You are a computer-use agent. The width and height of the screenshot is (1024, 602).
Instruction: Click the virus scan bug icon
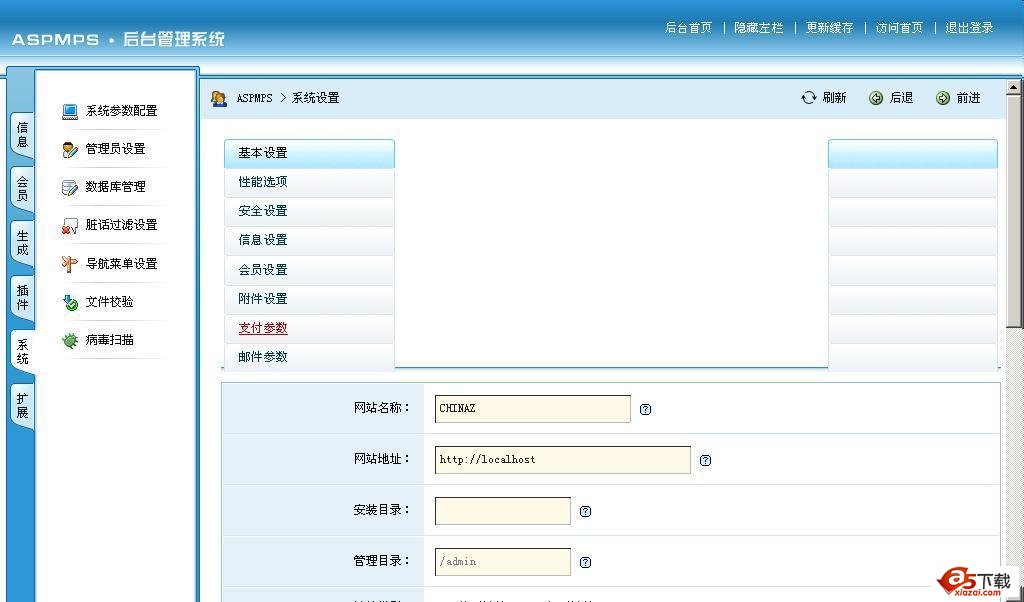tap(70, 340)
